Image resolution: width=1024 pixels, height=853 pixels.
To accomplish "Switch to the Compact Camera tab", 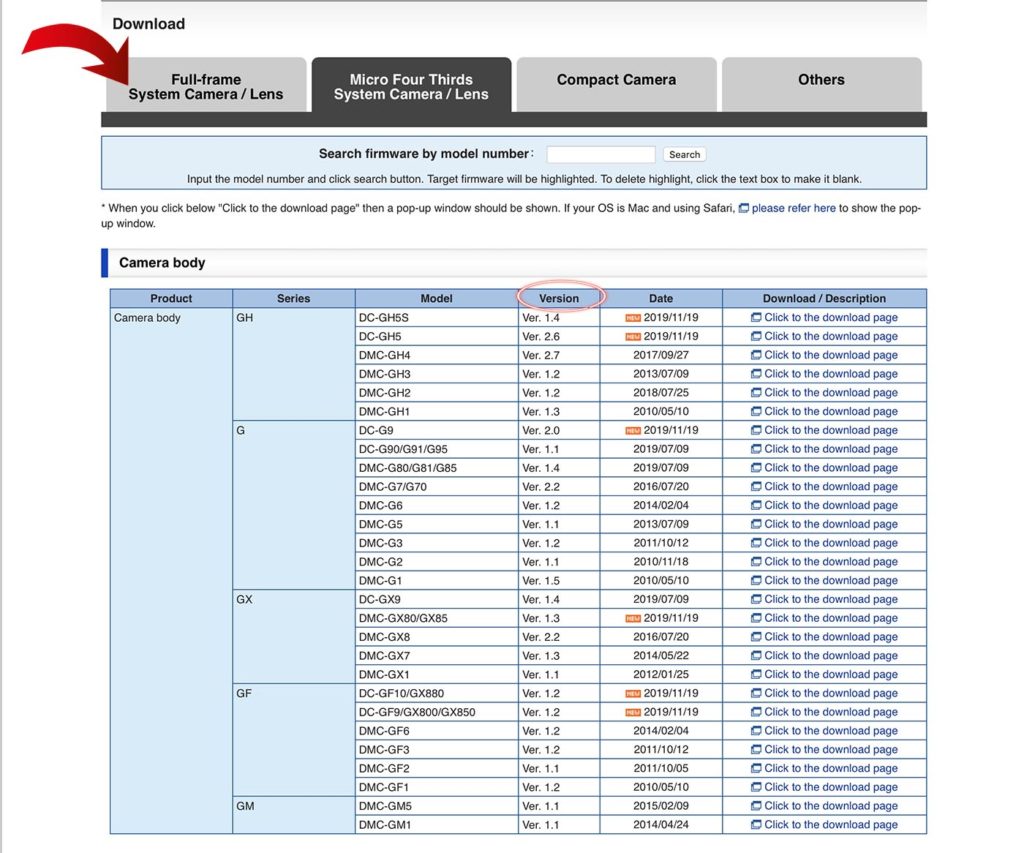I will tap(616, 85).
